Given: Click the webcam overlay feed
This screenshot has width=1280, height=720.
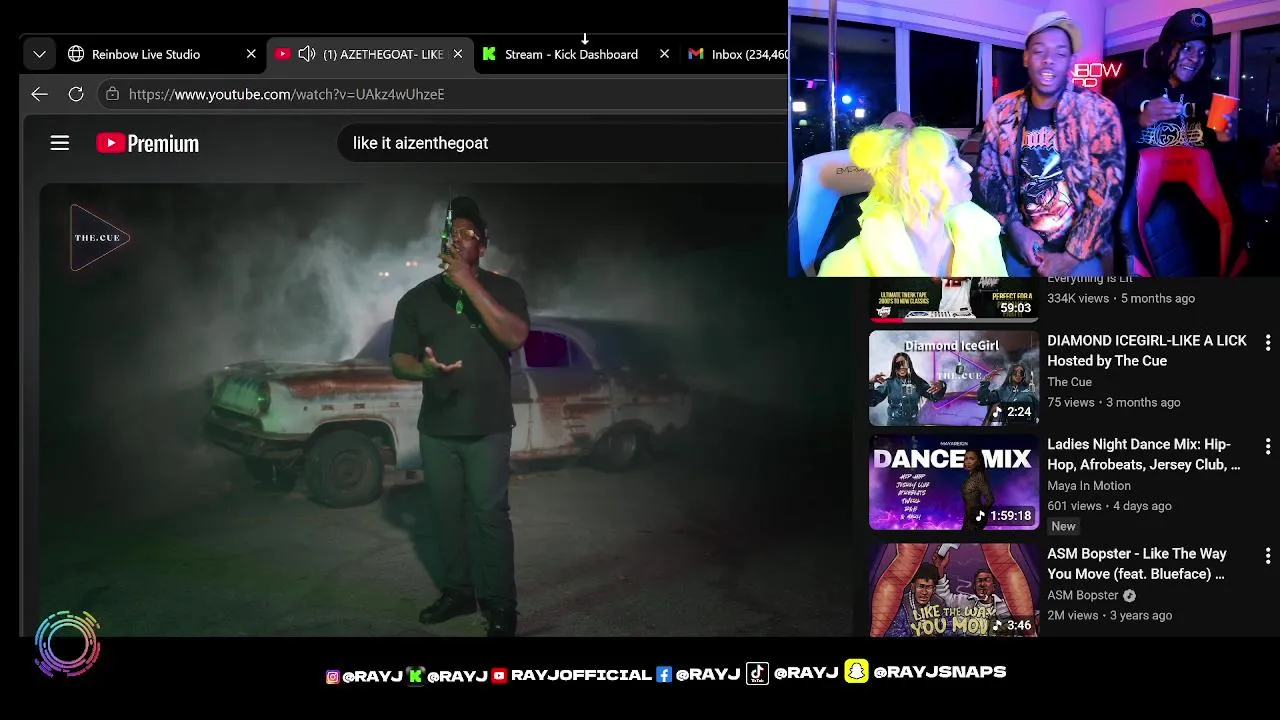Looking at the screenshot, I should (x=1034, y=138).
